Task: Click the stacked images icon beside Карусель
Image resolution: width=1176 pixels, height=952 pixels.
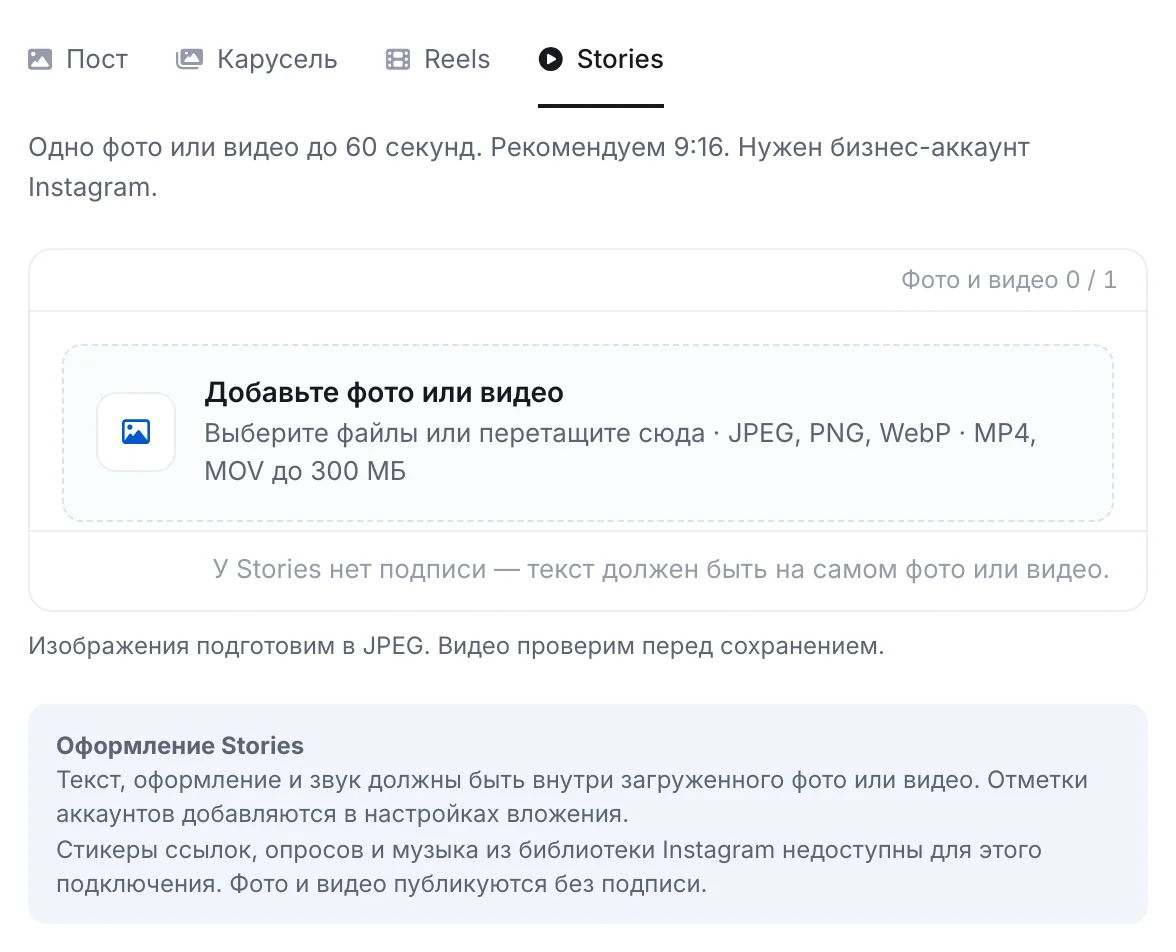Action: pos(189,59)
